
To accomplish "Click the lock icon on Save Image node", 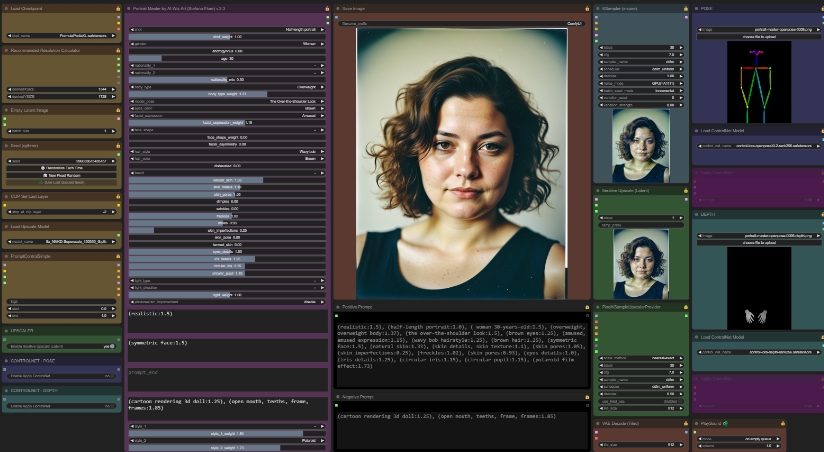I will 585,8.
